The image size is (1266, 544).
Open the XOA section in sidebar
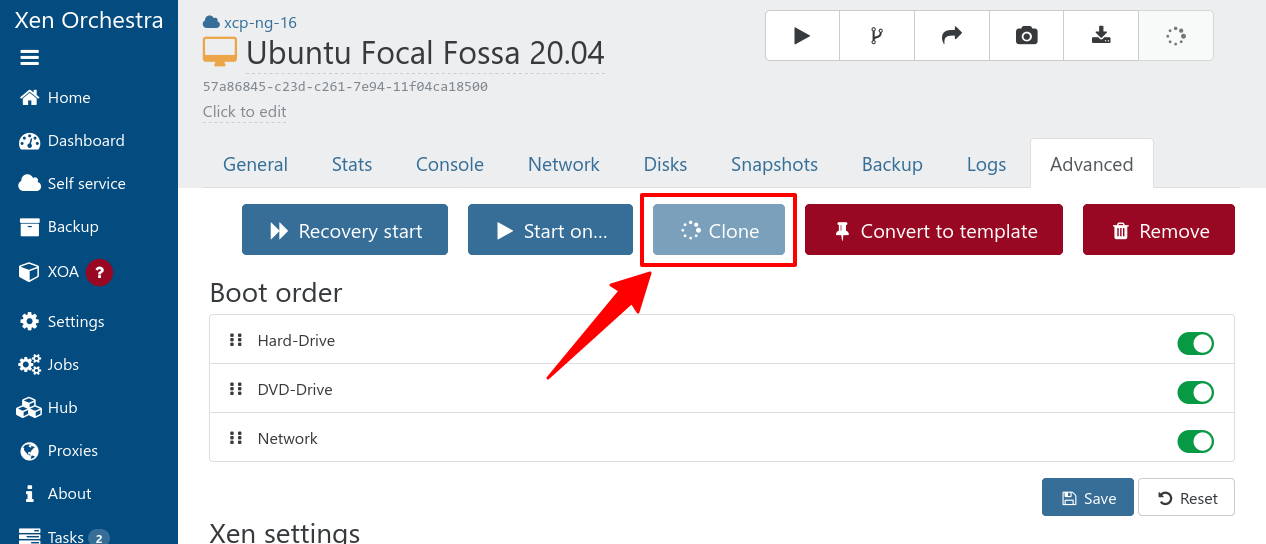(63, 271)
